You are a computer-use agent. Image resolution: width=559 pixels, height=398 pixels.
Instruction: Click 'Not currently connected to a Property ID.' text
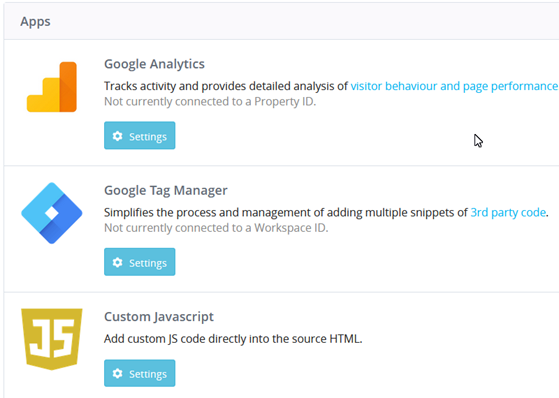pos(210,102)
